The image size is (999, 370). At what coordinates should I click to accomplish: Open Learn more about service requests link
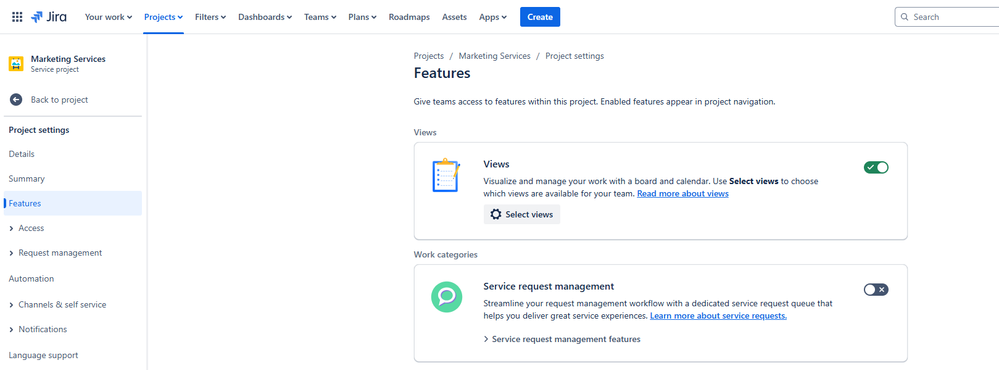718,316
